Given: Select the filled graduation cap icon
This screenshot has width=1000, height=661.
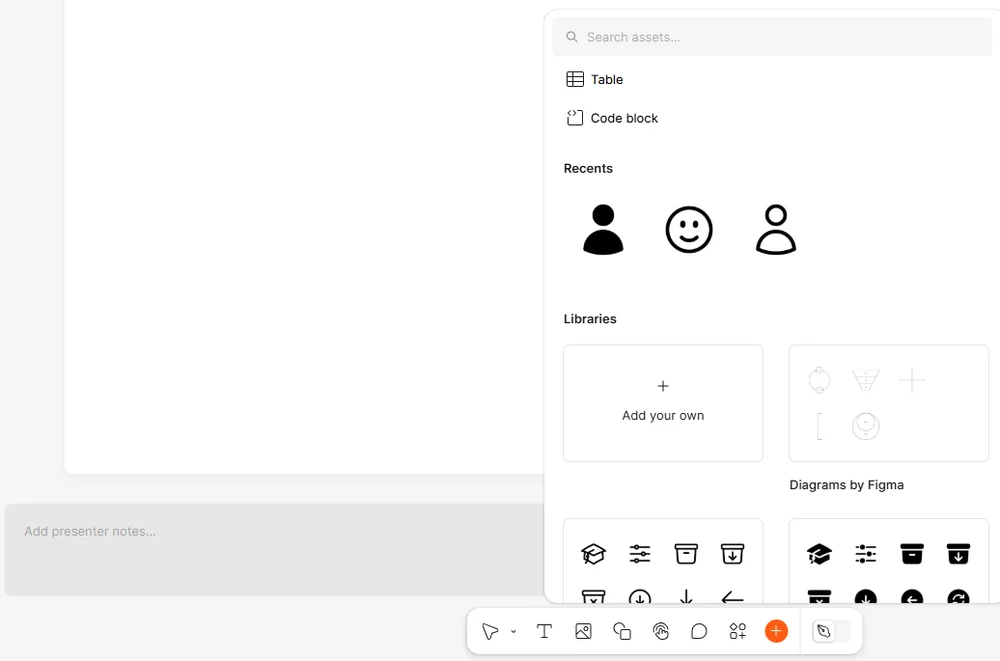Looking at the screenshot, I should (819, 554).
